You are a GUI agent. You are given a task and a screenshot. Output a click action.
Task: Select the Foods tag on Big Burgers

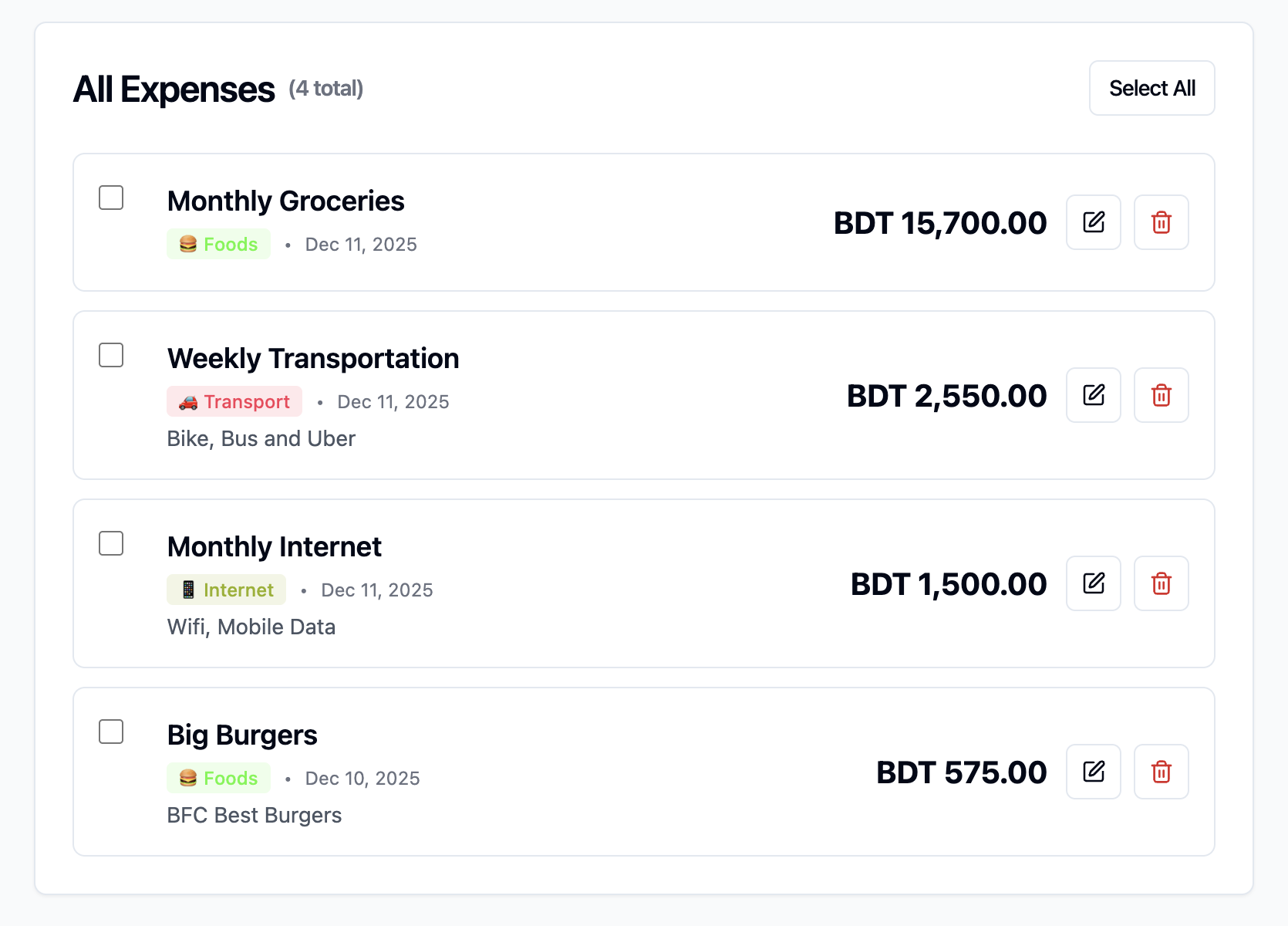[218, 778]
